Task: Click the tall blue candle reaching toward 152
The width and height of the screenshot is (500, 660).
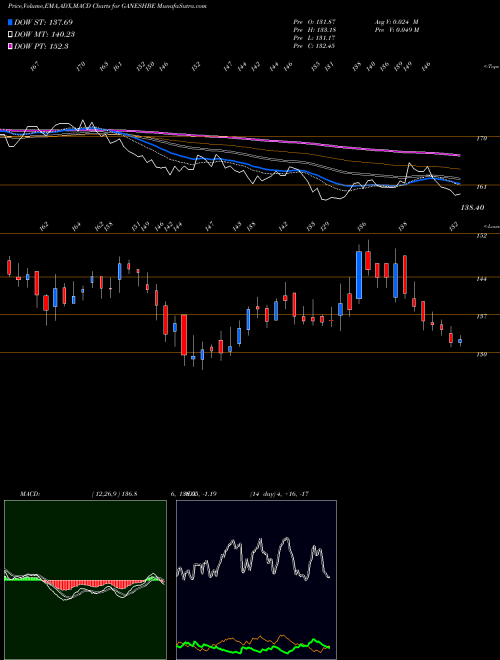Action: (359, 275)
